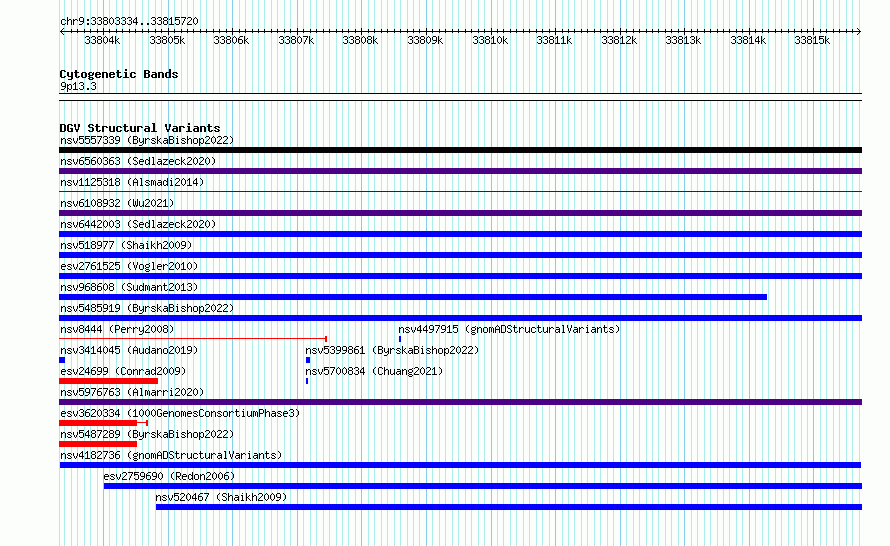Open esv3620334 (1000GenomesConsortiumPhase3) label

click(x=180, y=413)
